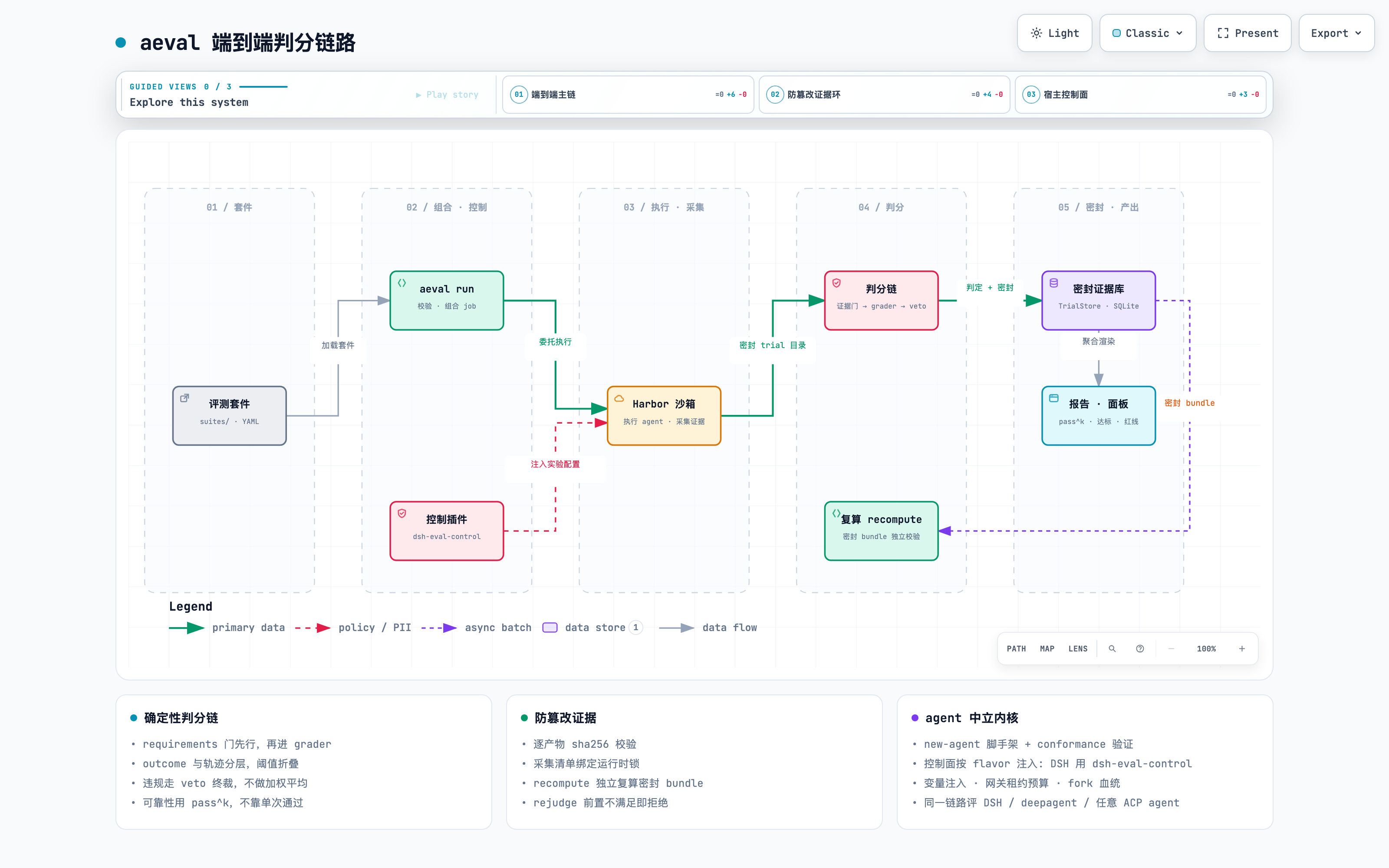Click the code icon on aeval run node
Screen dimensions: 1389x868
coord(402,283)
